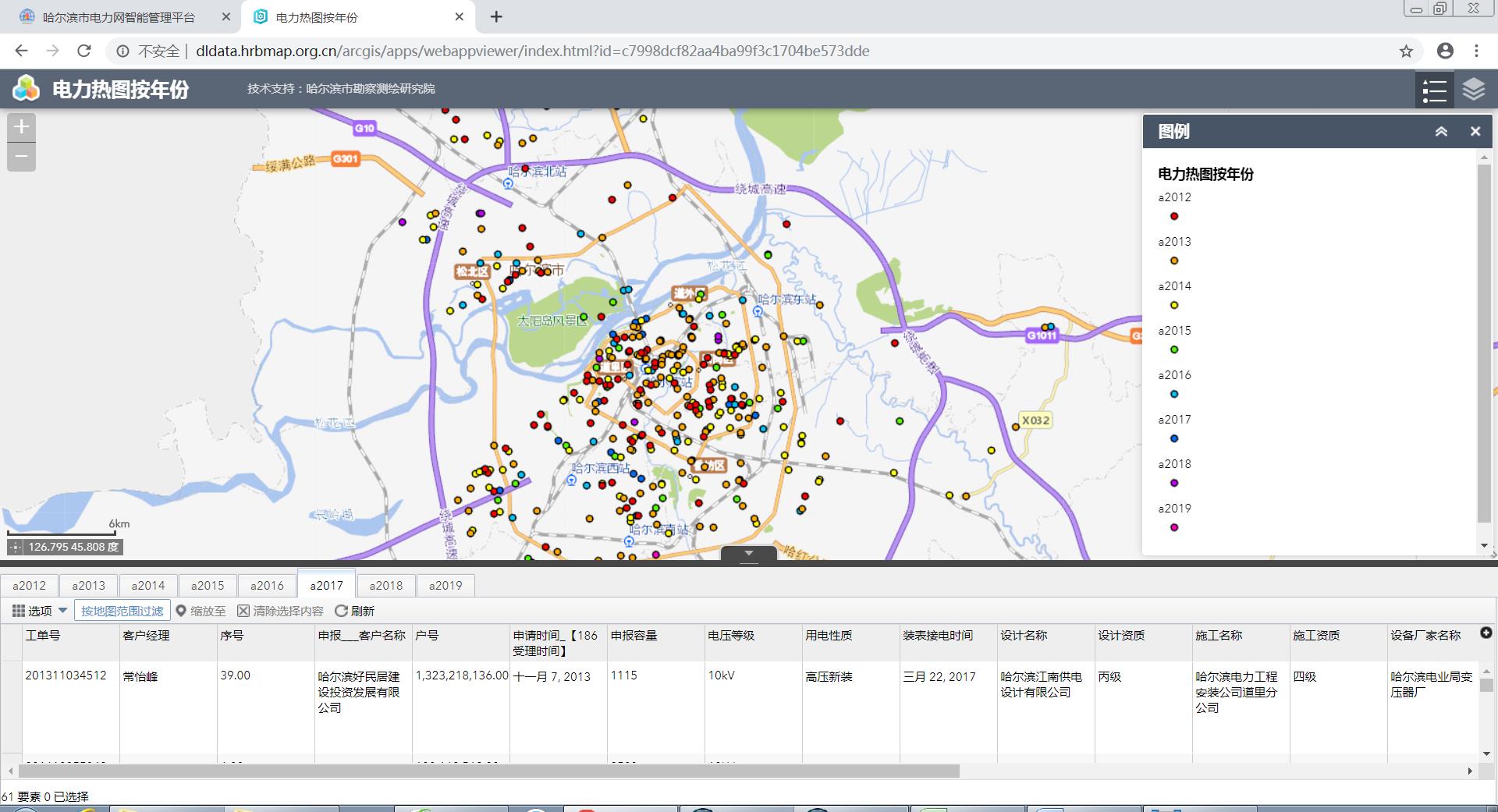
Task: Switch to the a2018 table tab
Action: coord(386,586)
